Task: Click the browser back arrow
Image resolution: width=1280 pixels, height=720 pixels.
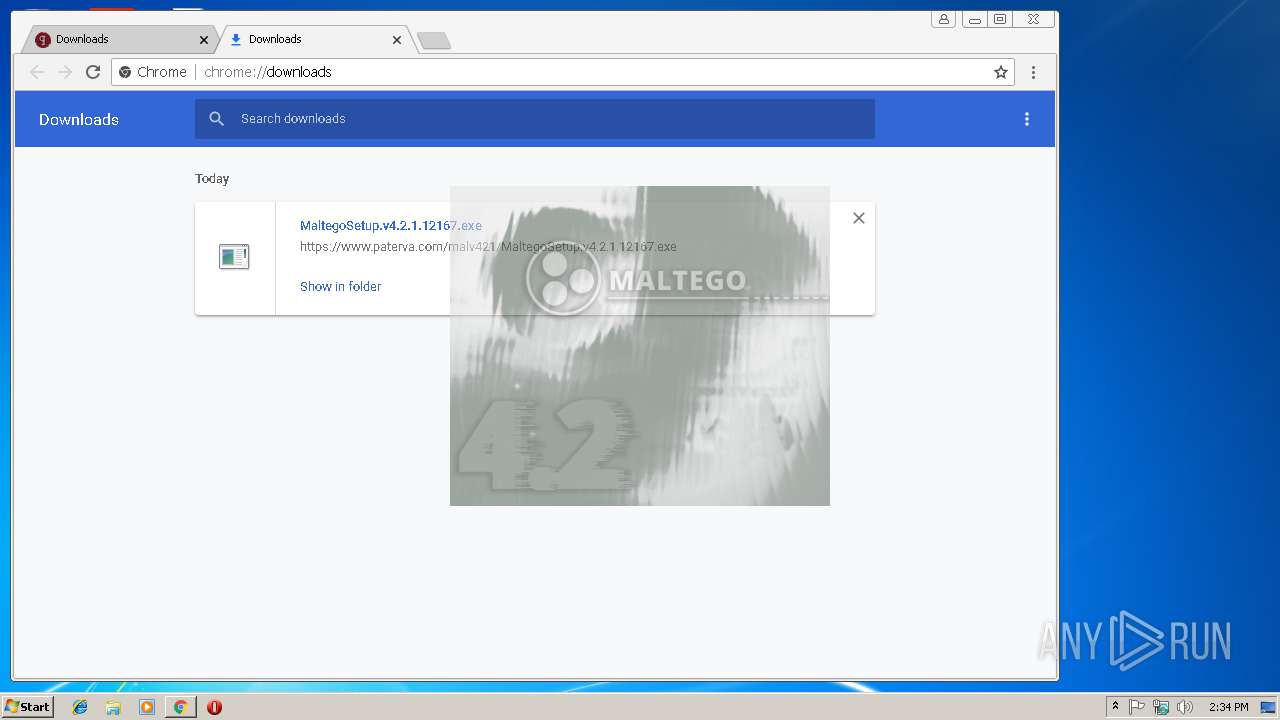Action: [x=37, y=72]
